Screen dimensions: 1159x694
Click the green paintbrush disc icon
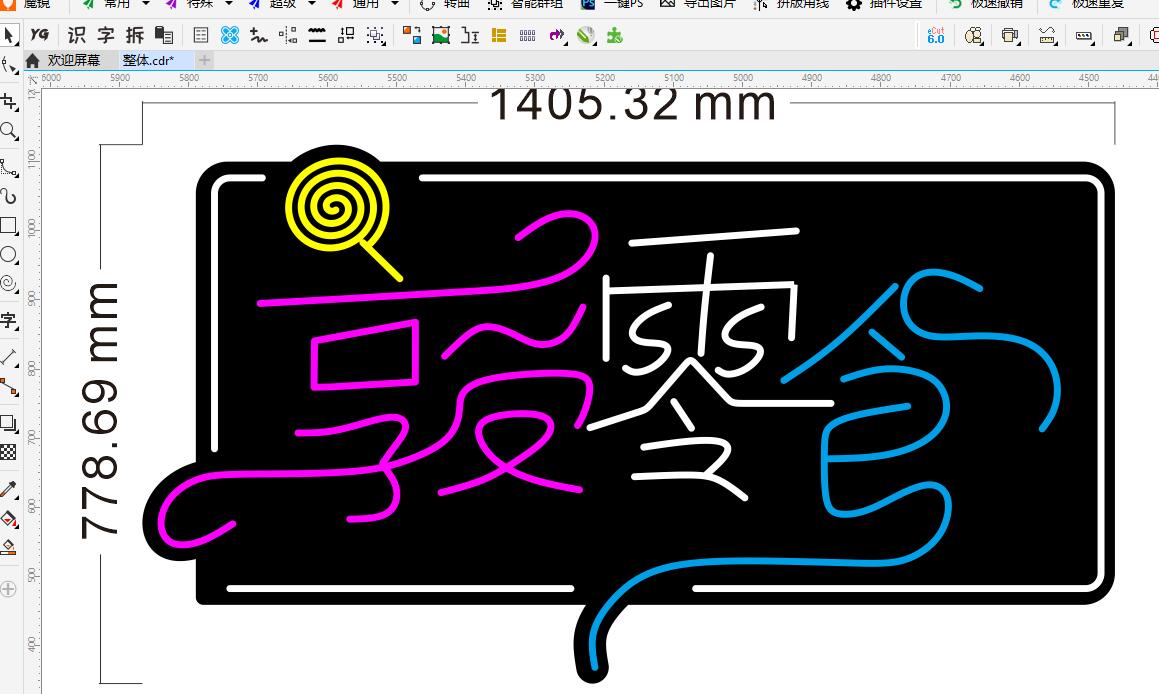pos(586,35)
